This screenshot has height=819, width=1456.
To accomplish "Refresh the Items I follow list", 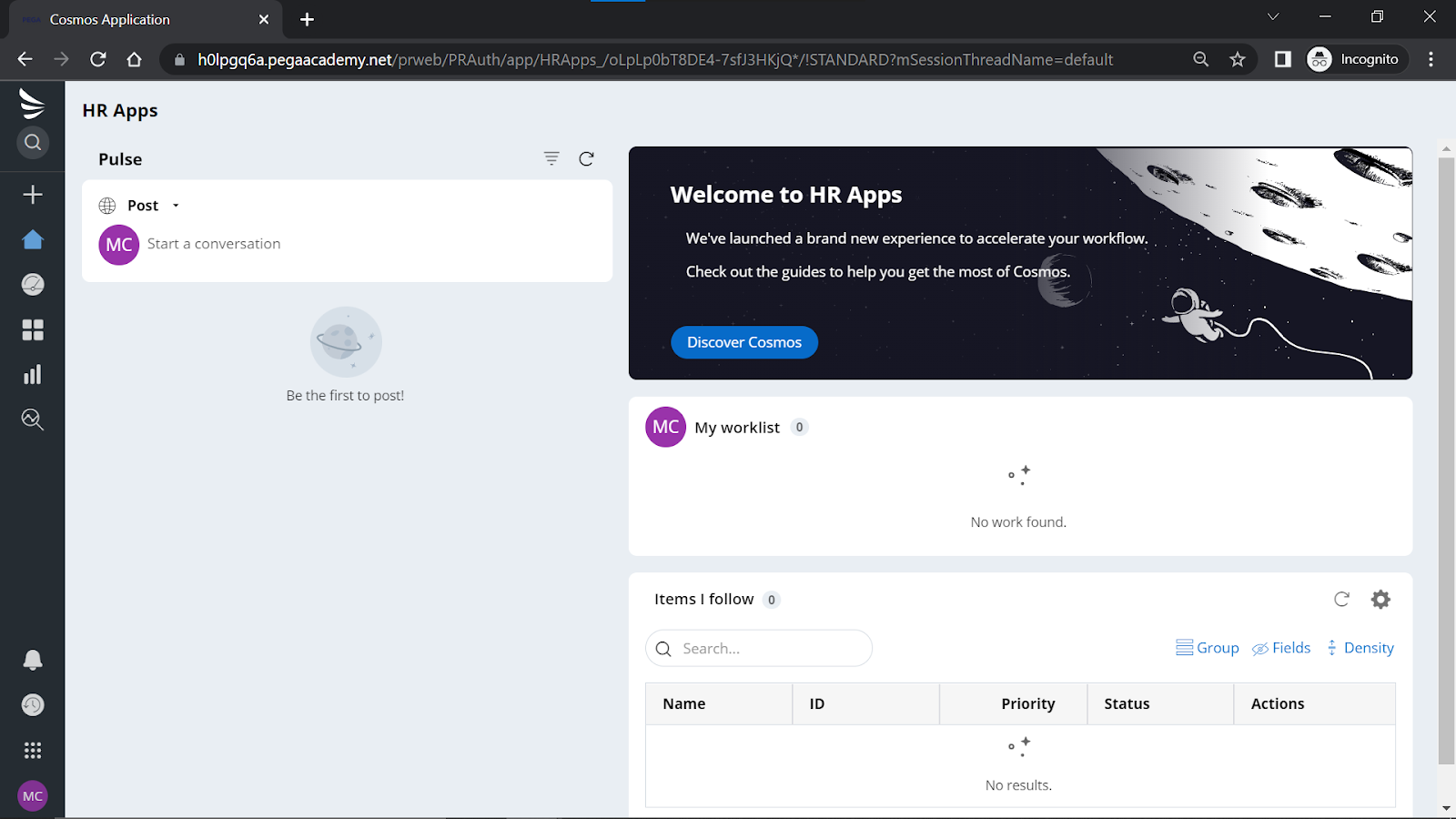I will [1341, 599].
